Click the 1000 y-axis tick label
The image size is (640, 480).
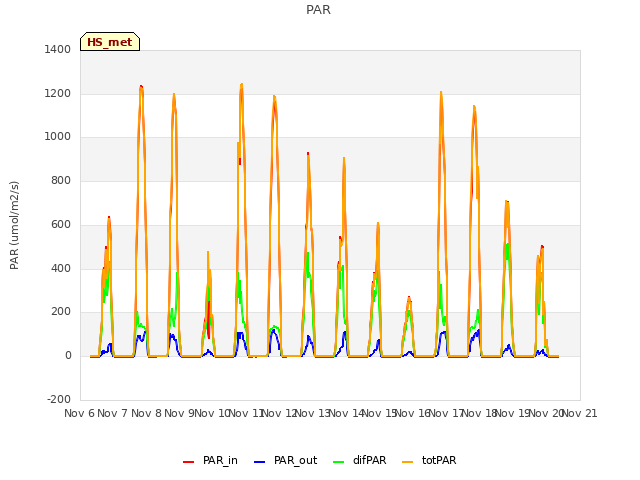pos(58,137)
